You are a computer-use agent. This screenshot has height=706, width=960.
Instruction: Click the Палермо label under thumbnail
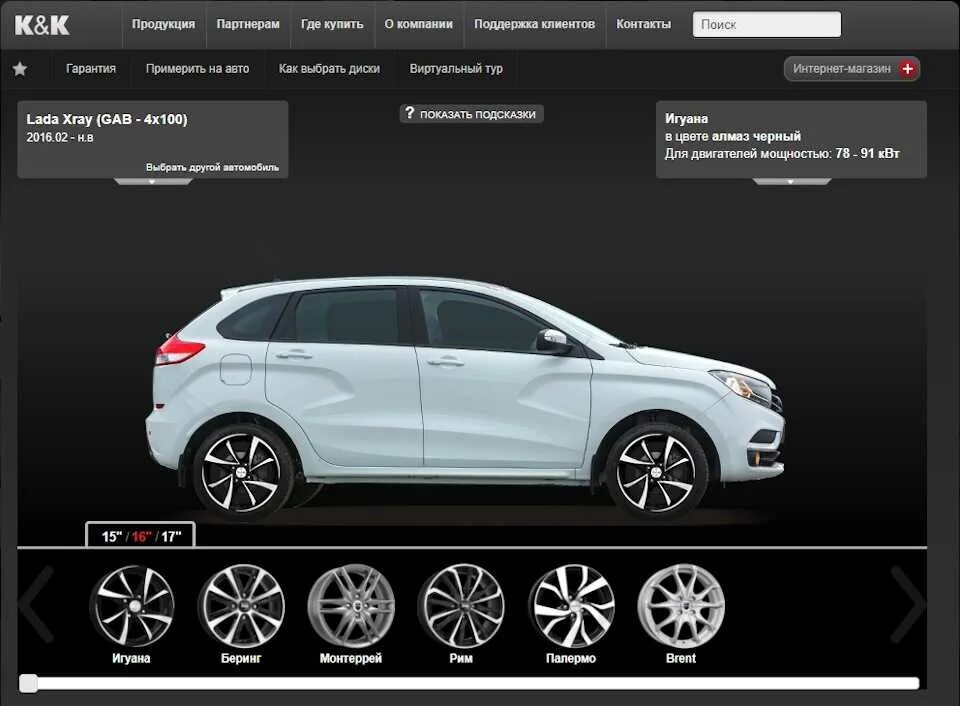571,658
